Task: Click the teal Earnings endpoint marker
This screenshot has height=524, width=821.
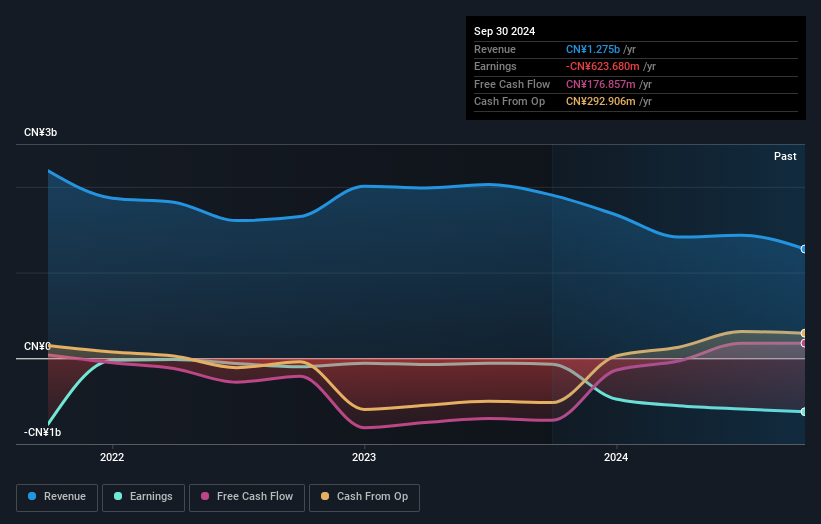Action: [804, 412]
